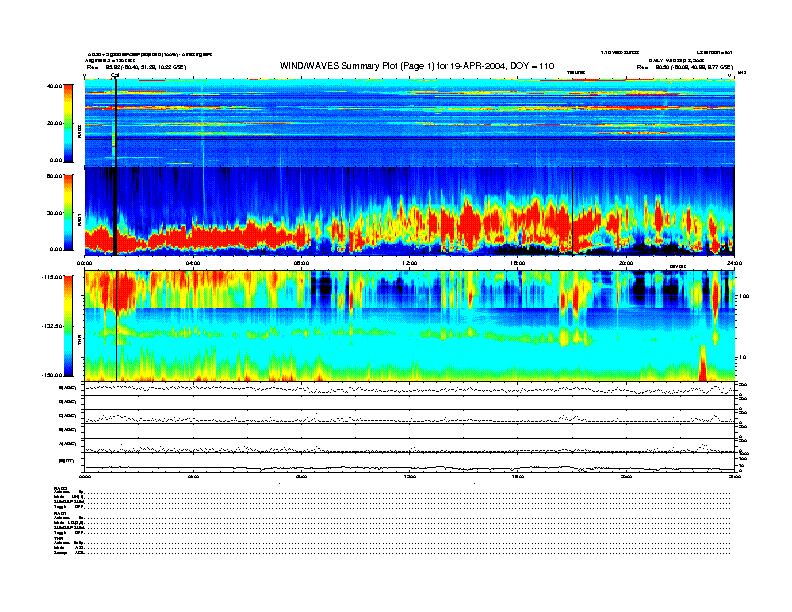Screen dimensions: 792x612
Task: Click the bottom line plot strip above status table
Action: tap(410, 466)
